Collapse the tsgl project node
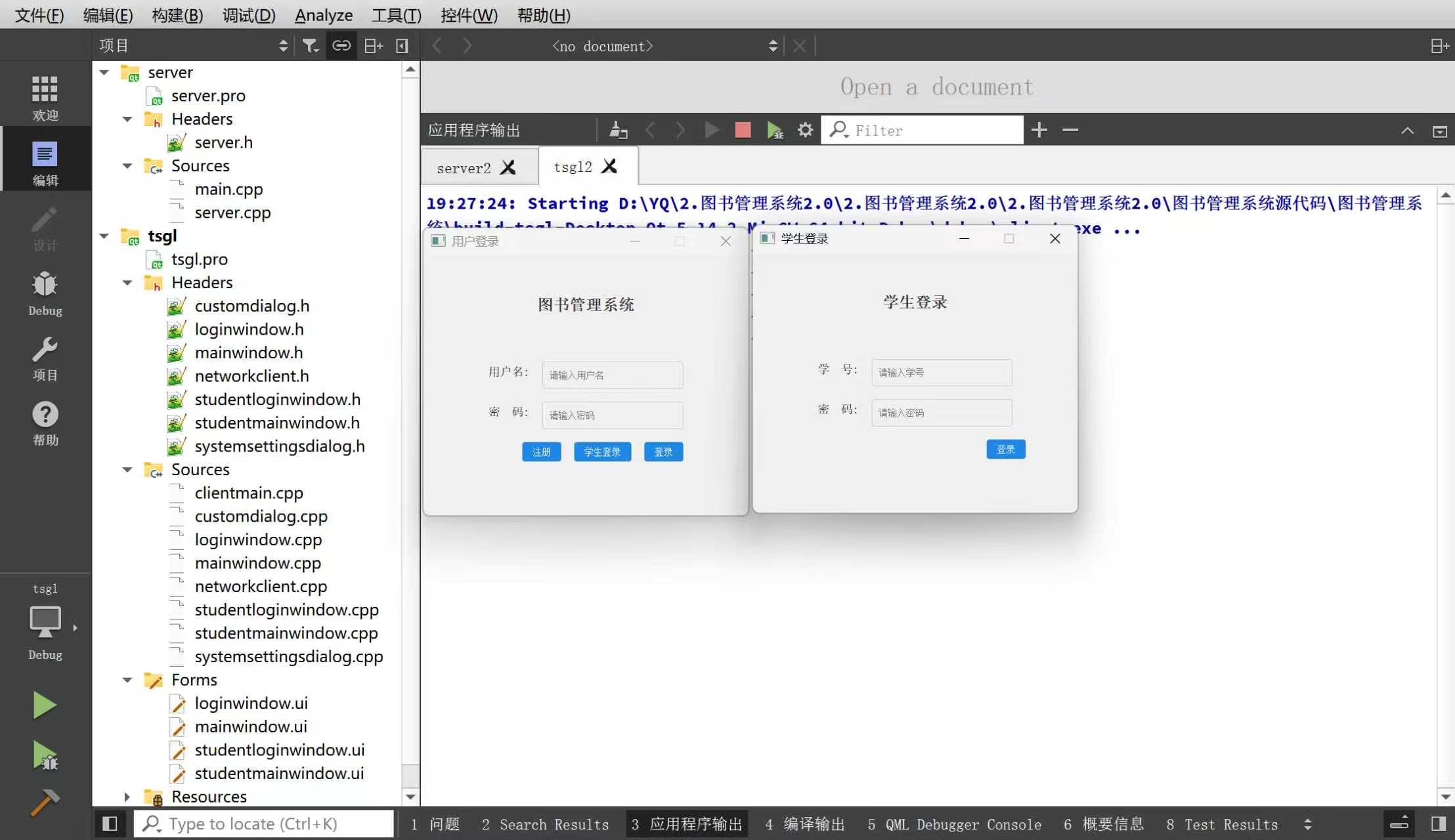The width and height of the screenshot is (1455, 840). [x=104, y=236]
